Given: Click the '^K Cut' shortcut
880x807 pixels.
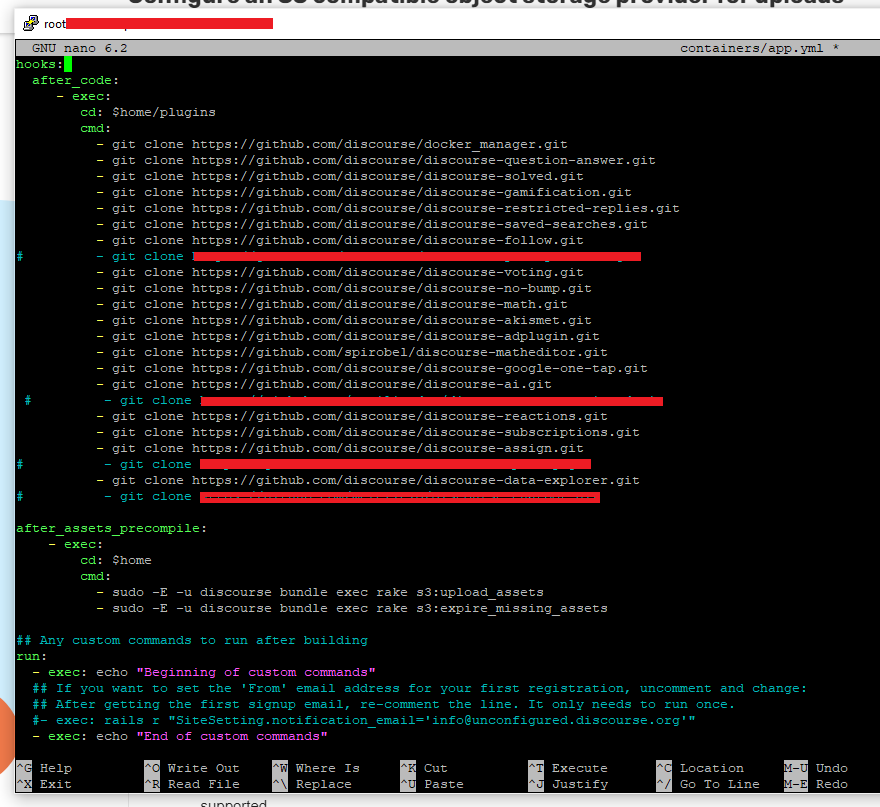Looking at the screenshot, I should [x=424, y=768].
